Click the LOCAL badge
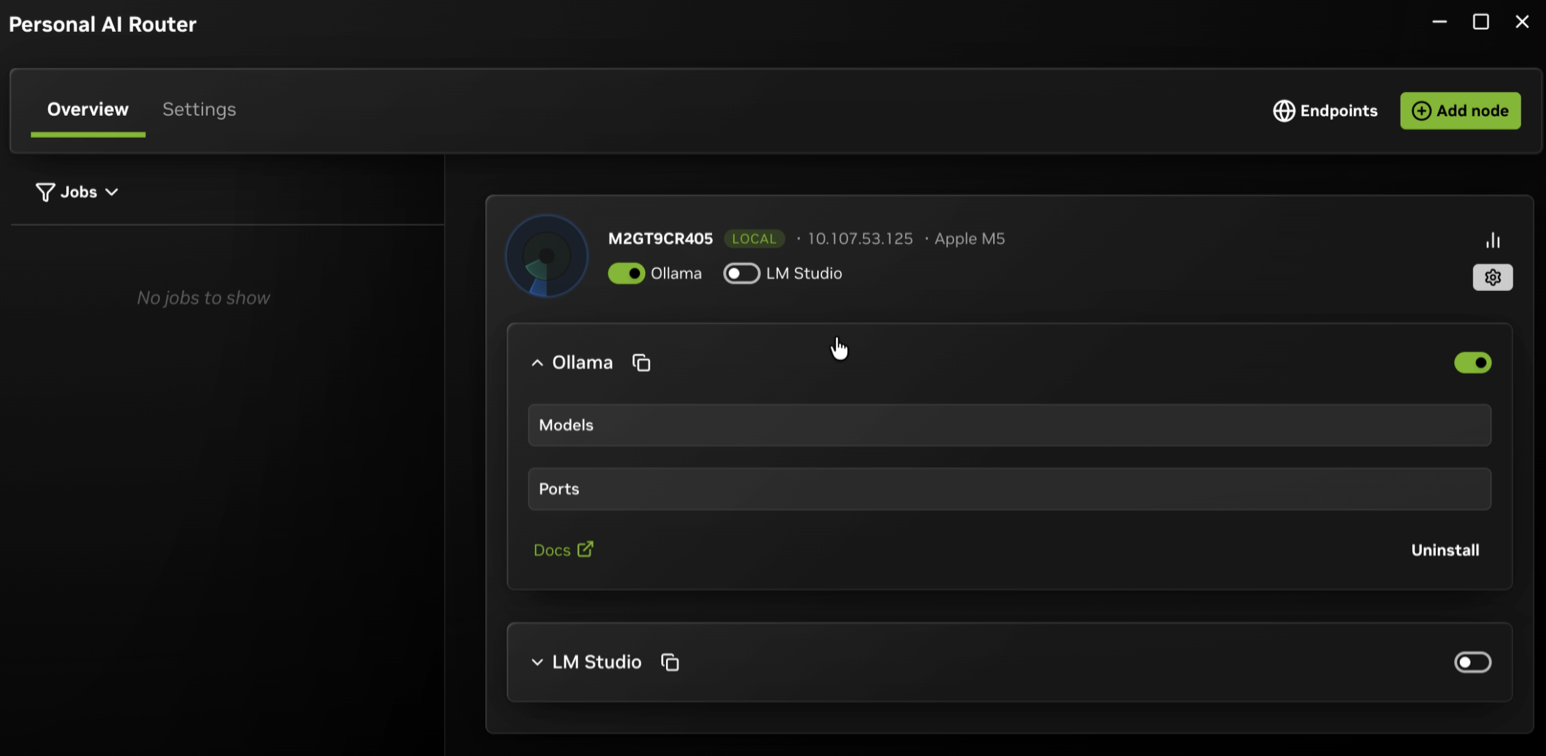 tap(754, 239)
